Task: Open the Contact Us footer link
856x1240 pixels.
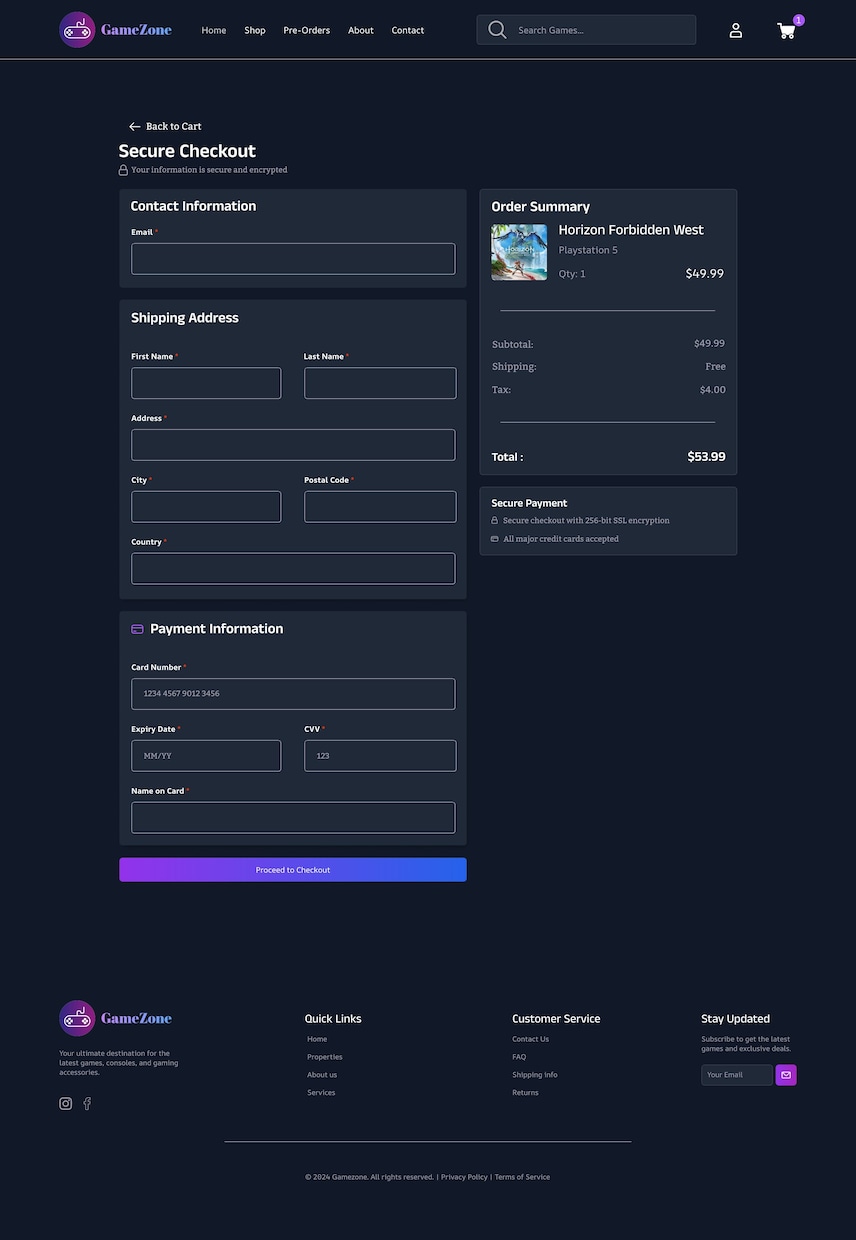Action: click(x=530, y=1039)
